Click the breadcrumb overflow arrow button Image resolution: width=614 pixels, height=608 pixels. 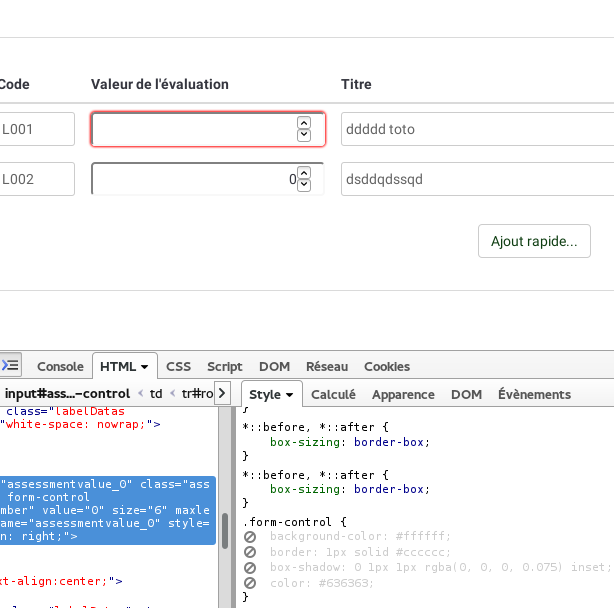click(x=223, y=393)
